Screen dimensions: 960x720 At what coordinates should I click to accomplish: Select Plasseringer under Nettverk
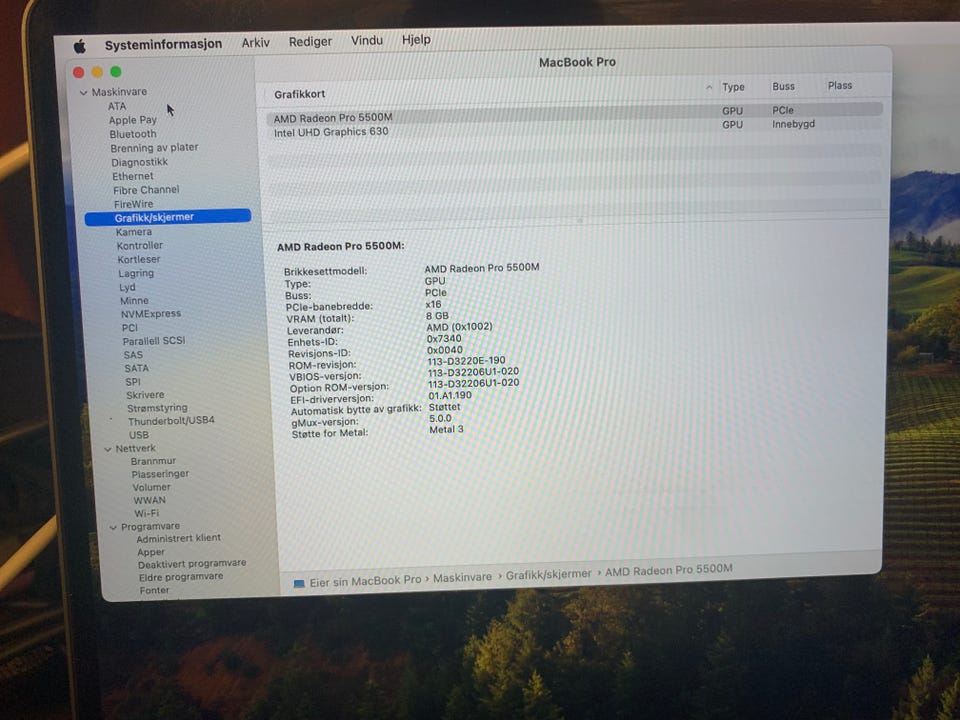click(160, 474)
